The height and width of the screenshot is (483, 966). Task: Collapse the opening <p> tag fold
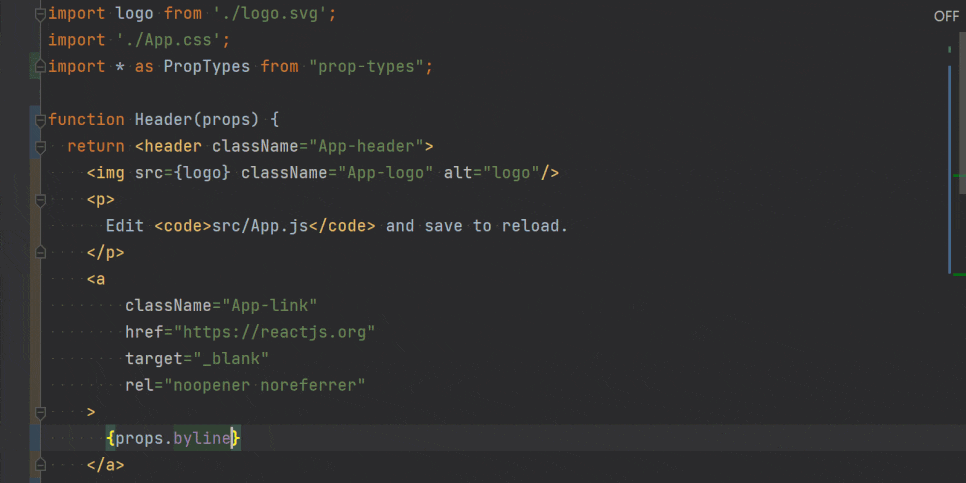point(41,200)
